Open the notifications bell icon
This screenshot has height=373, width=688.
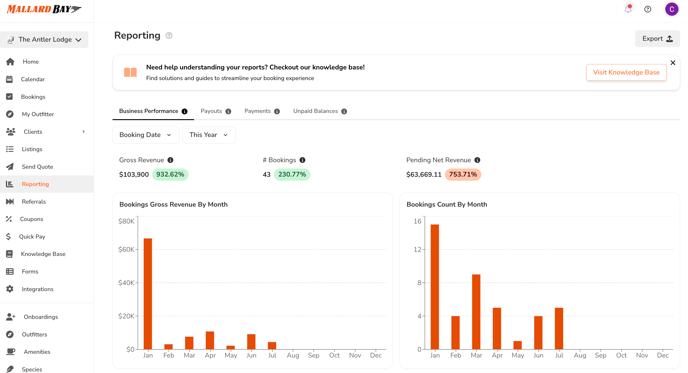[628, 9]
